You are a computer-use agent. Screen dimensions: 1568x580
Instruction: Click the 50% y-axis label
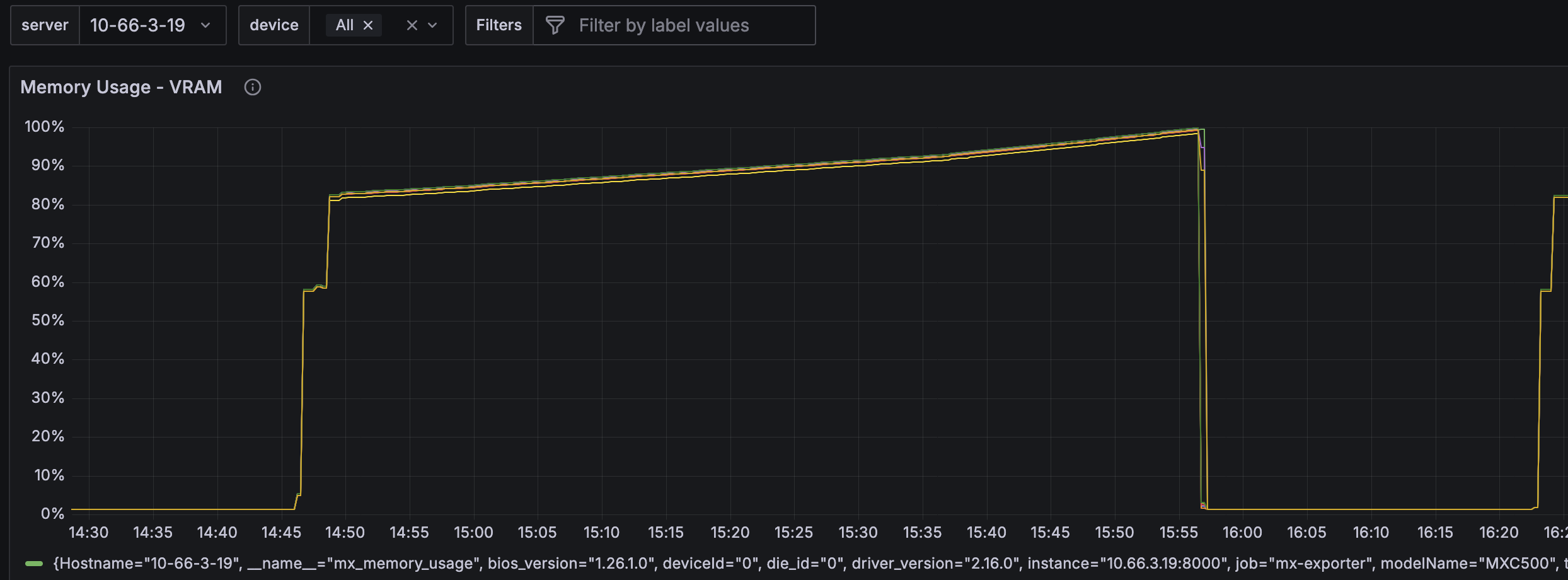click(x=47, y=320)
